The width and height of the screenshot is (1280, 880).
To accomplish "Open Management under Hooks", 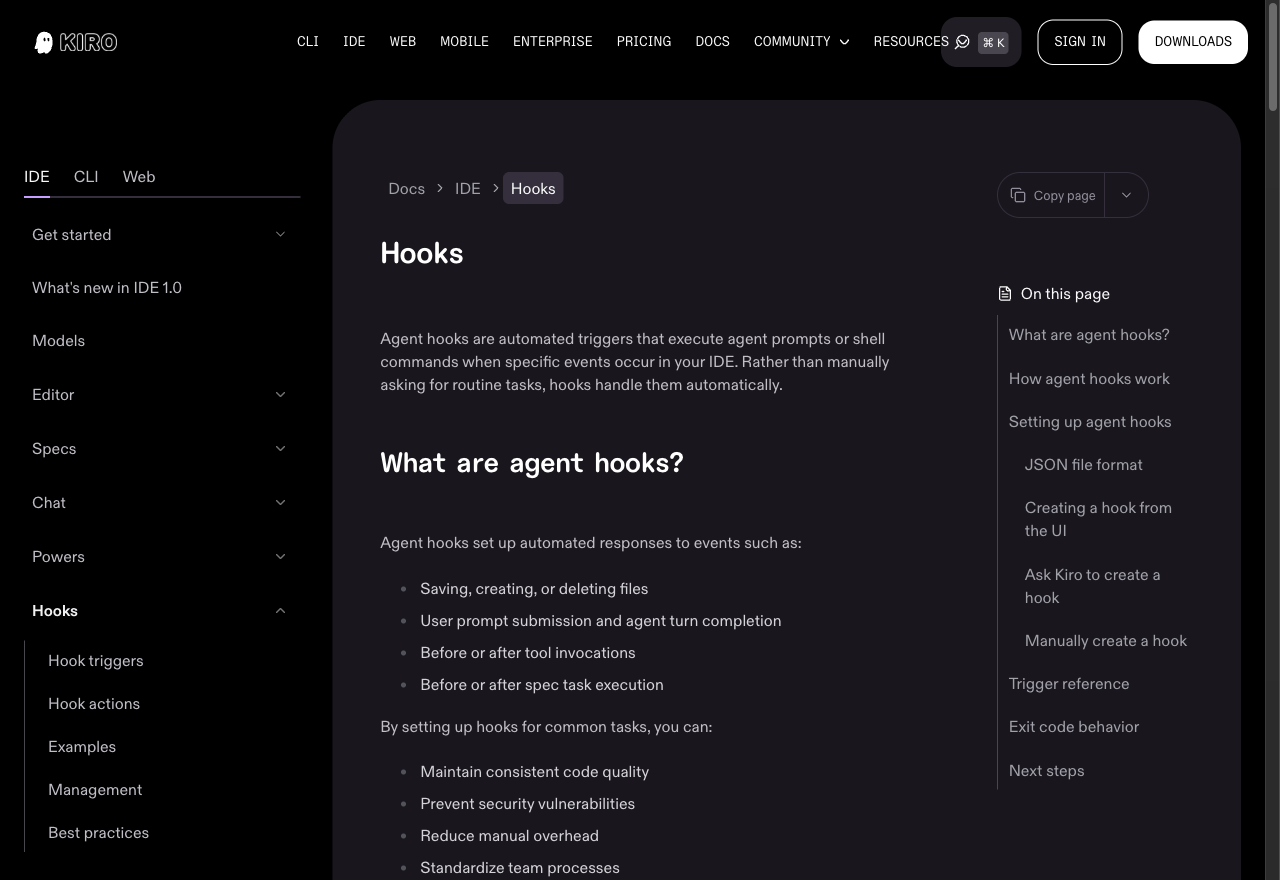I will [x=95, y=790].
